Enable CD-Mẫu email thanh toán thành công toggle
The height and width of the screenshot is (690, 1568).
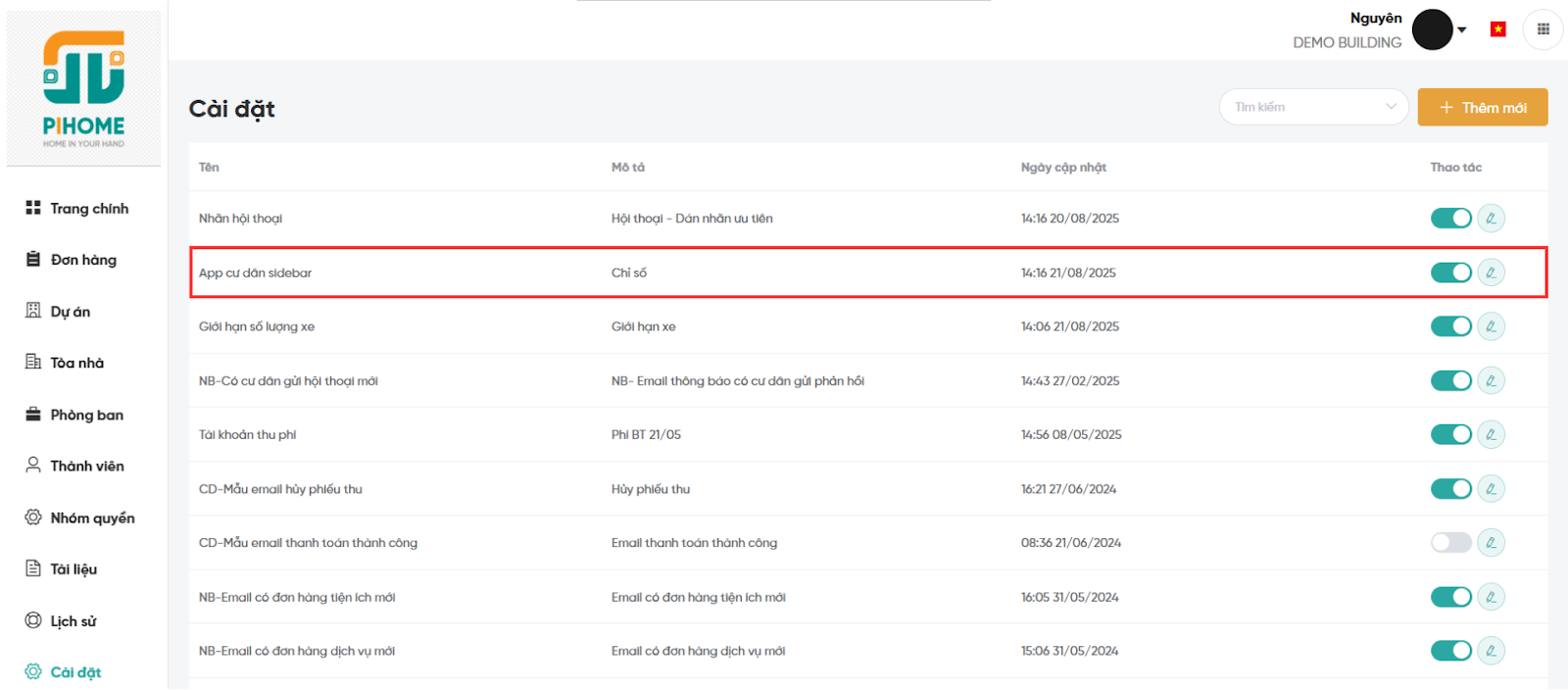coord(1450,543)
